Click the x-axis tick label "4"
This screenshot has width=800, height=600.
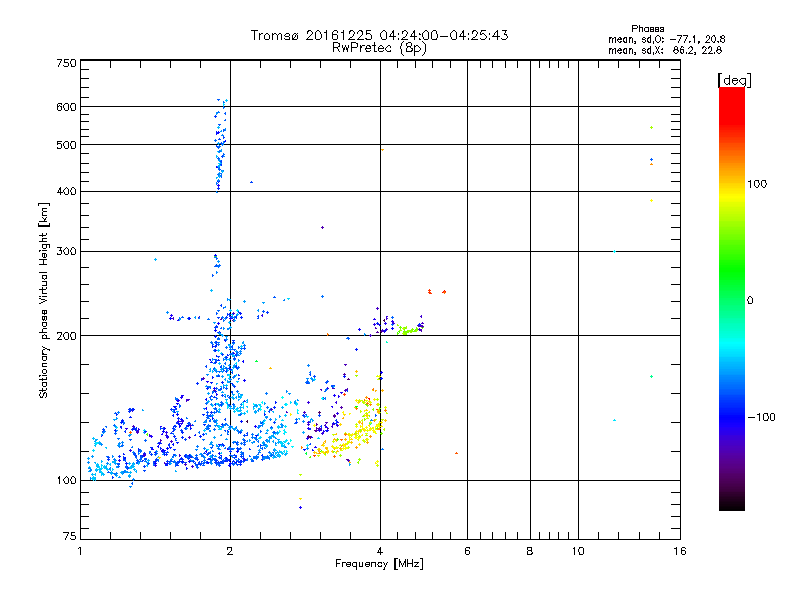click(x=380, y=551)
